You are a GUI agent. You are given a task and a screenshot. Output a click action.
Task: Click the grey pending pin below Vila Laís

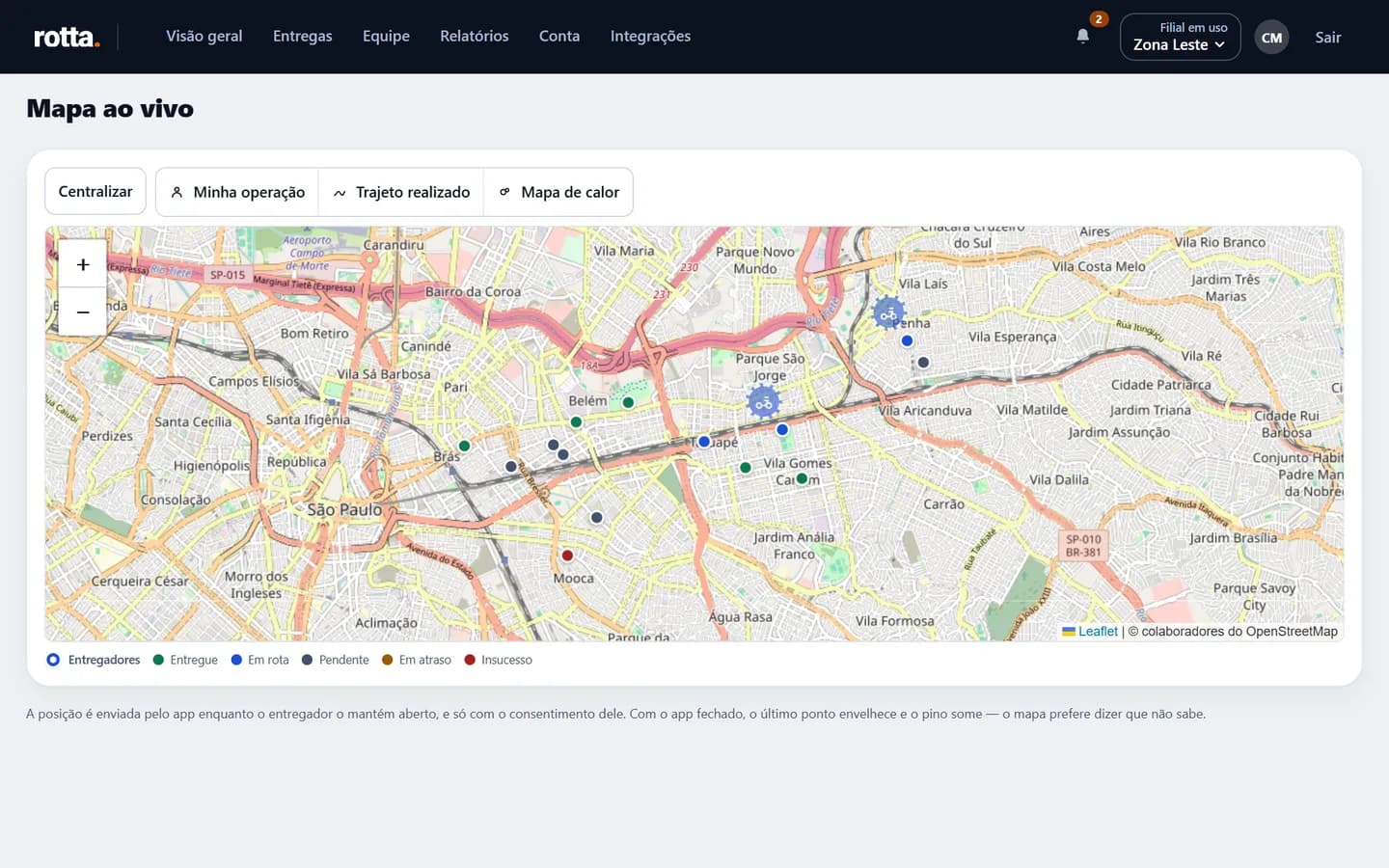click(x=923, y=363)
